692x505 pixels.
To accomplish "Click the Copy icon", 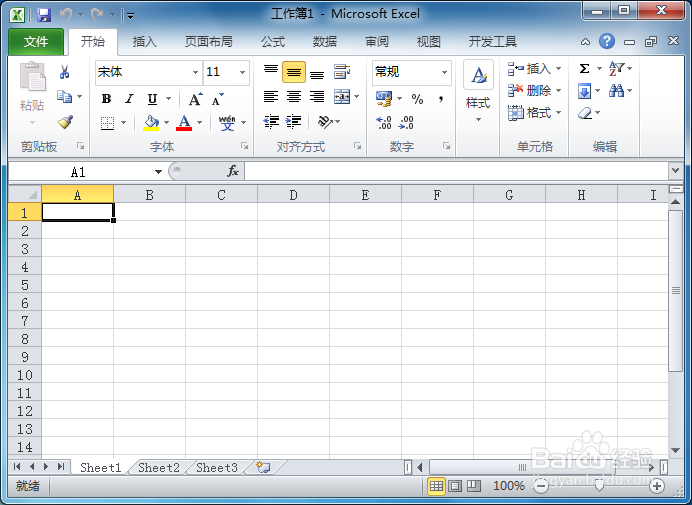I will click(x=64, y=97).
